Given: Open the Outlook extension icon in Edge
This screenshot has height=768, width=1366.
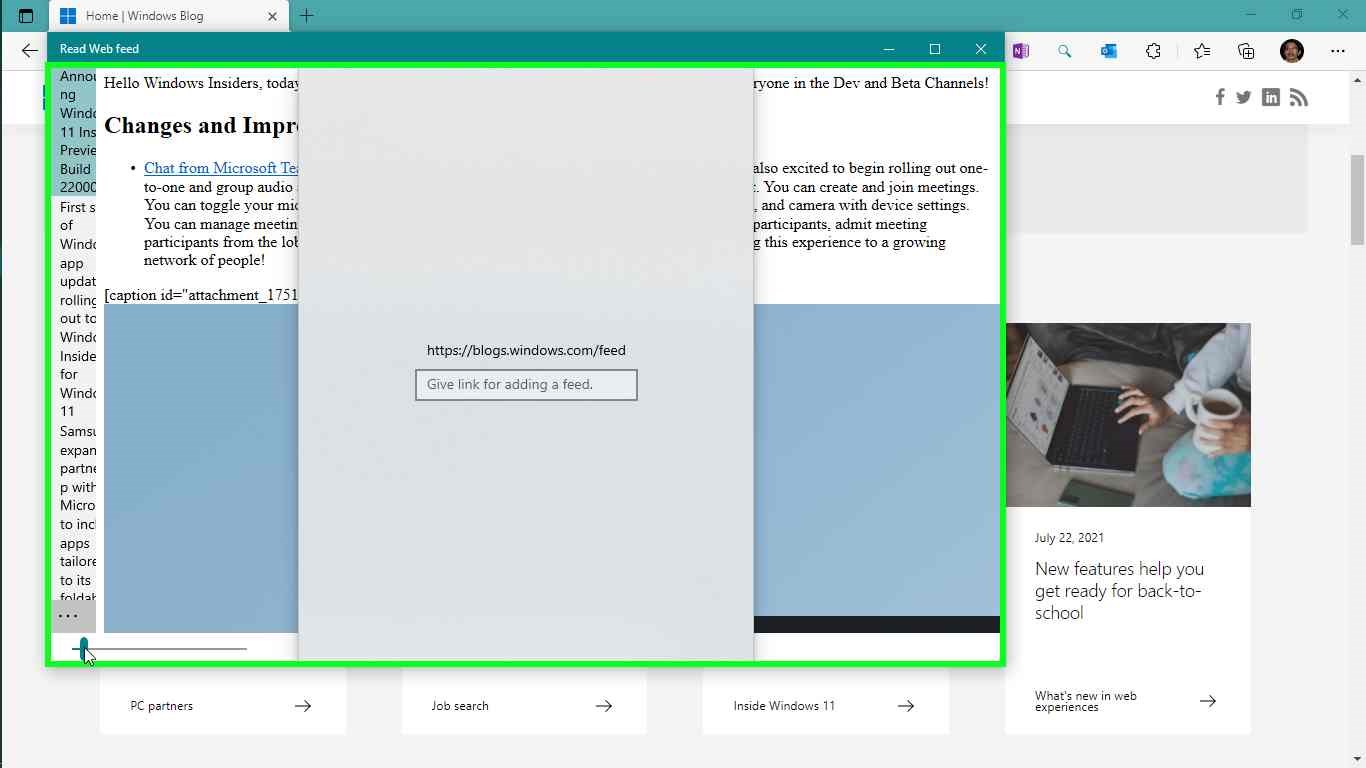Looking at the screenshot, I should (1108, 51).
